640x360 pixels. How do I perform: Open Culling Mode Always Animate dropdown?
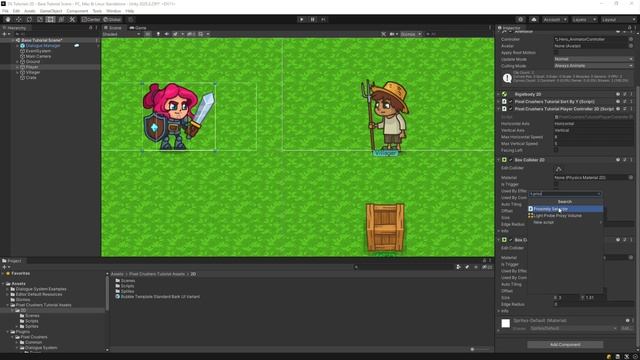point(593,66)
